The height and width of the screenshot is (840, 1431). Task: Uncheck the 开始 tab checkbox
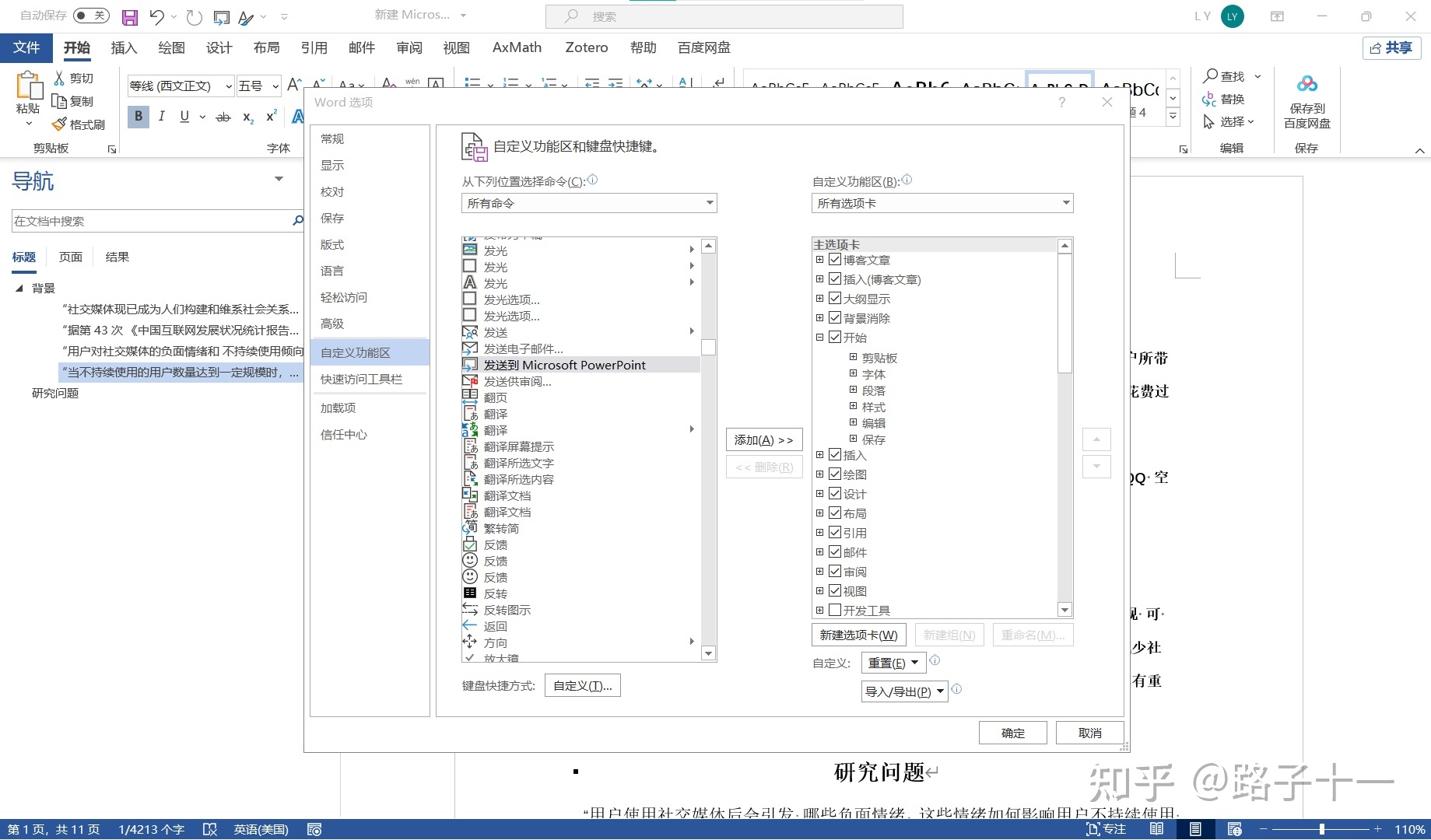(x=835, y=338)
